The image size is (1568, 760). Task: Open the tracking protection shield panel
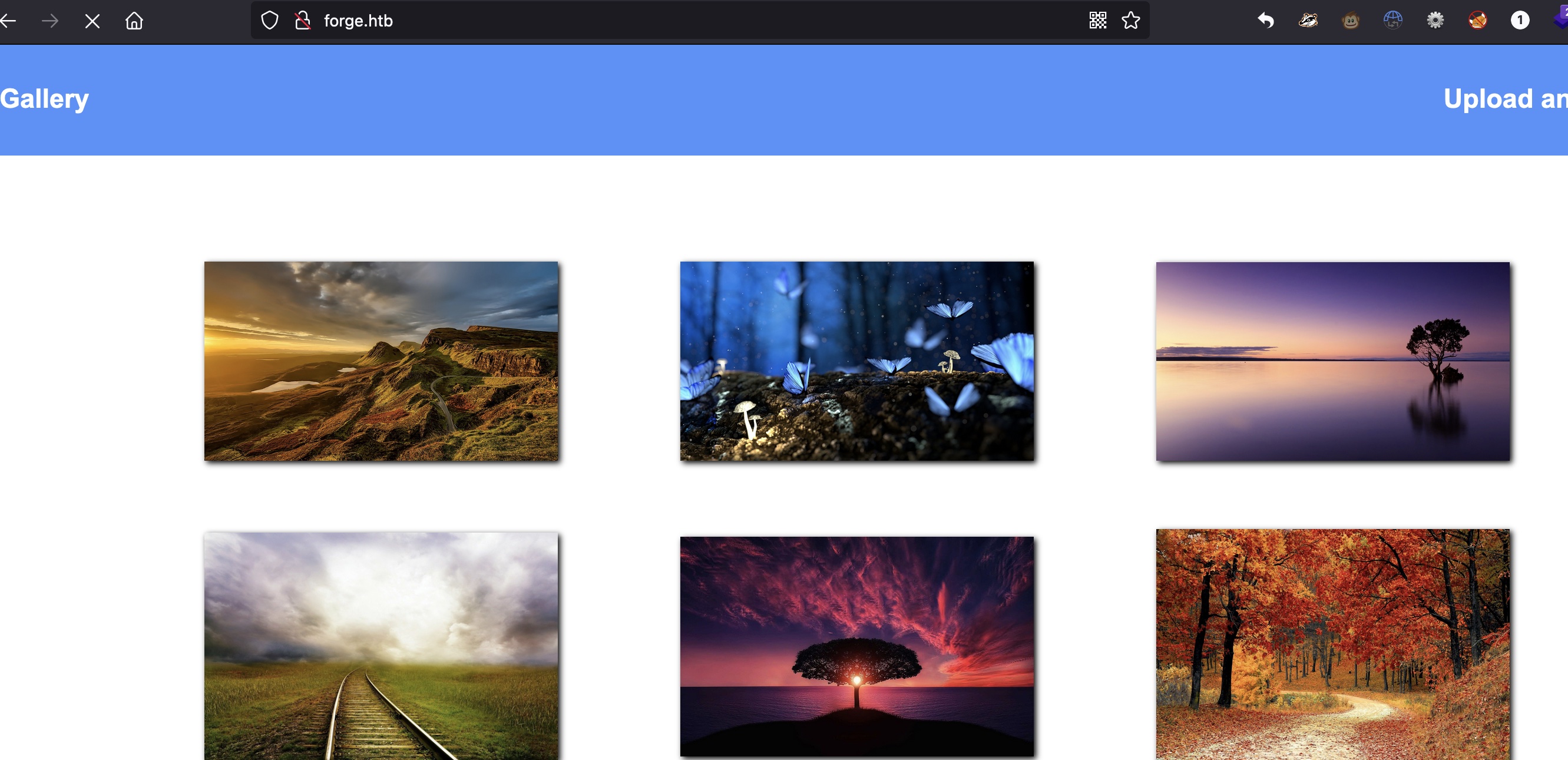click(x=270, y=21)
